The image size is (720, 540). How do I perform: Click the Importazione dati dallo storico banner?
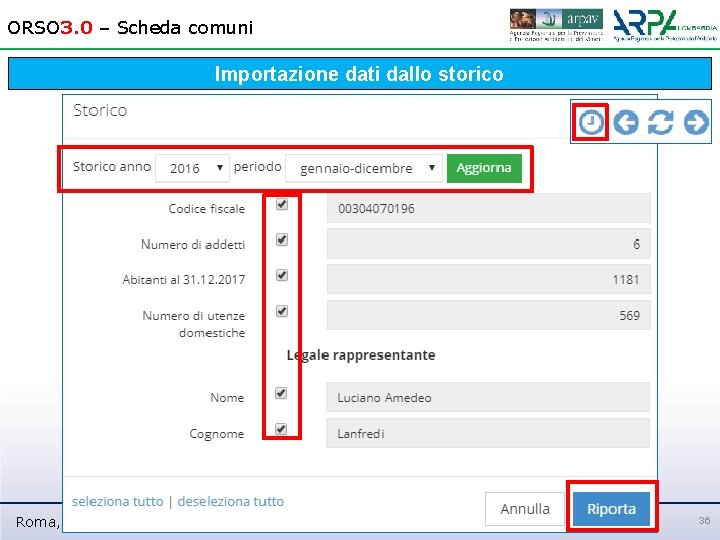(360, 73)
